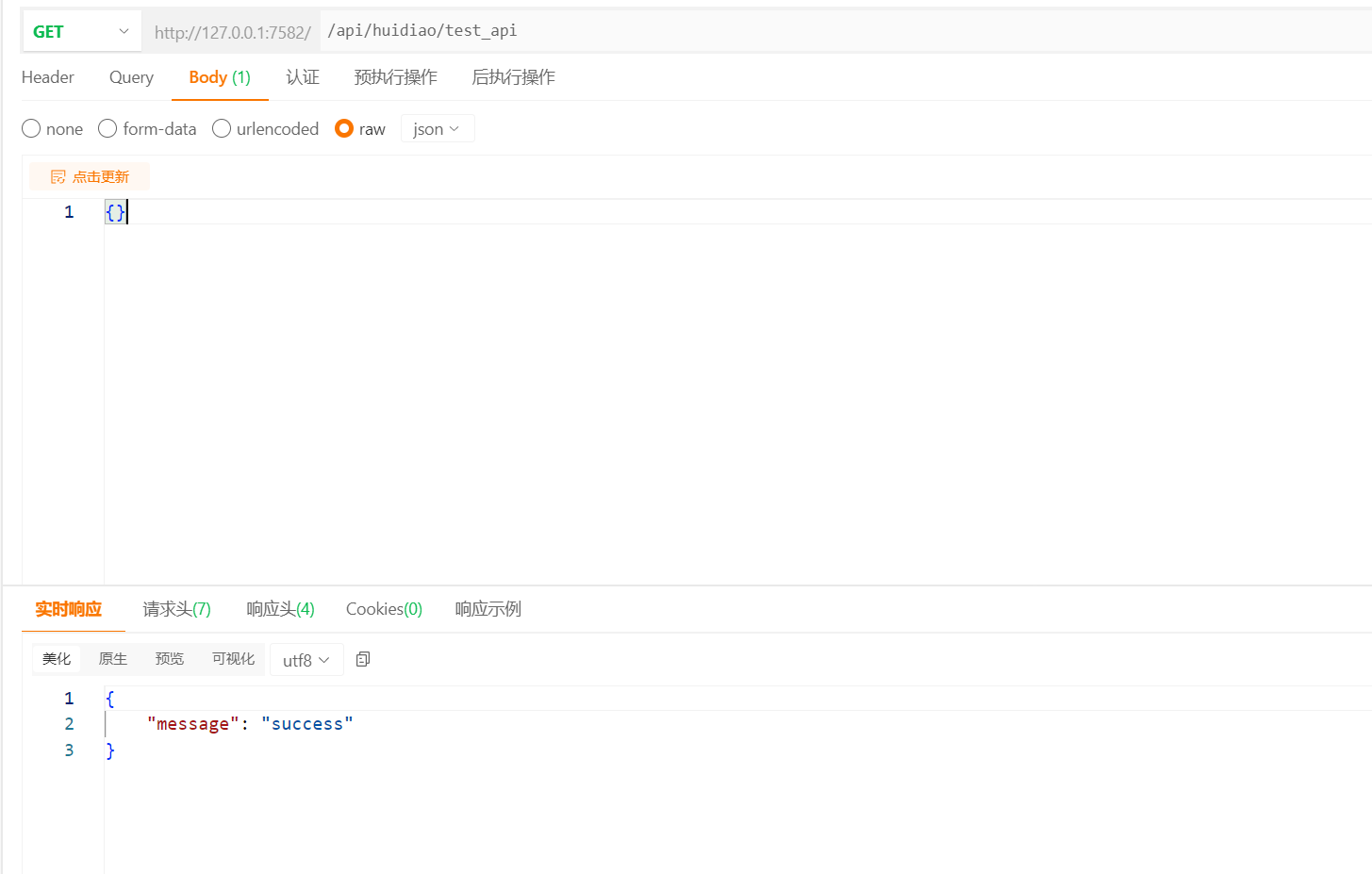This screenshot has height=874, width=1372.
Task: Select the 美化 response view
Action: (x=57, y=659)
